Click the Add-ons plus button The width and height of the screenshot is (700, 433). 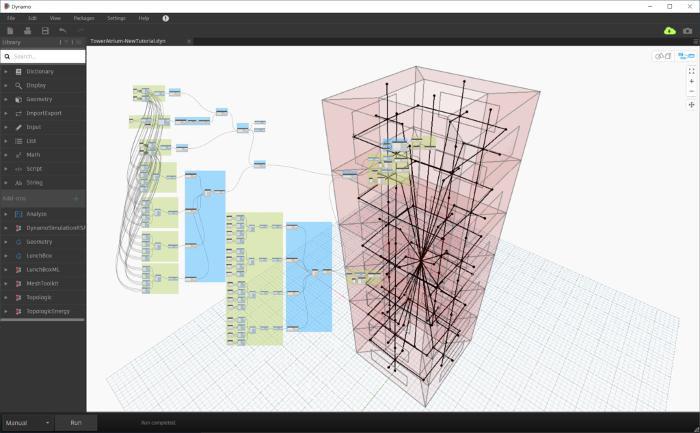point(76,199)
